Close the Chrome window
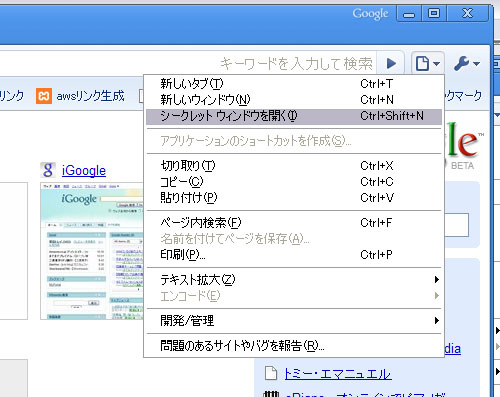The width and height of the screenshot is (500, 397). (467, 14)
